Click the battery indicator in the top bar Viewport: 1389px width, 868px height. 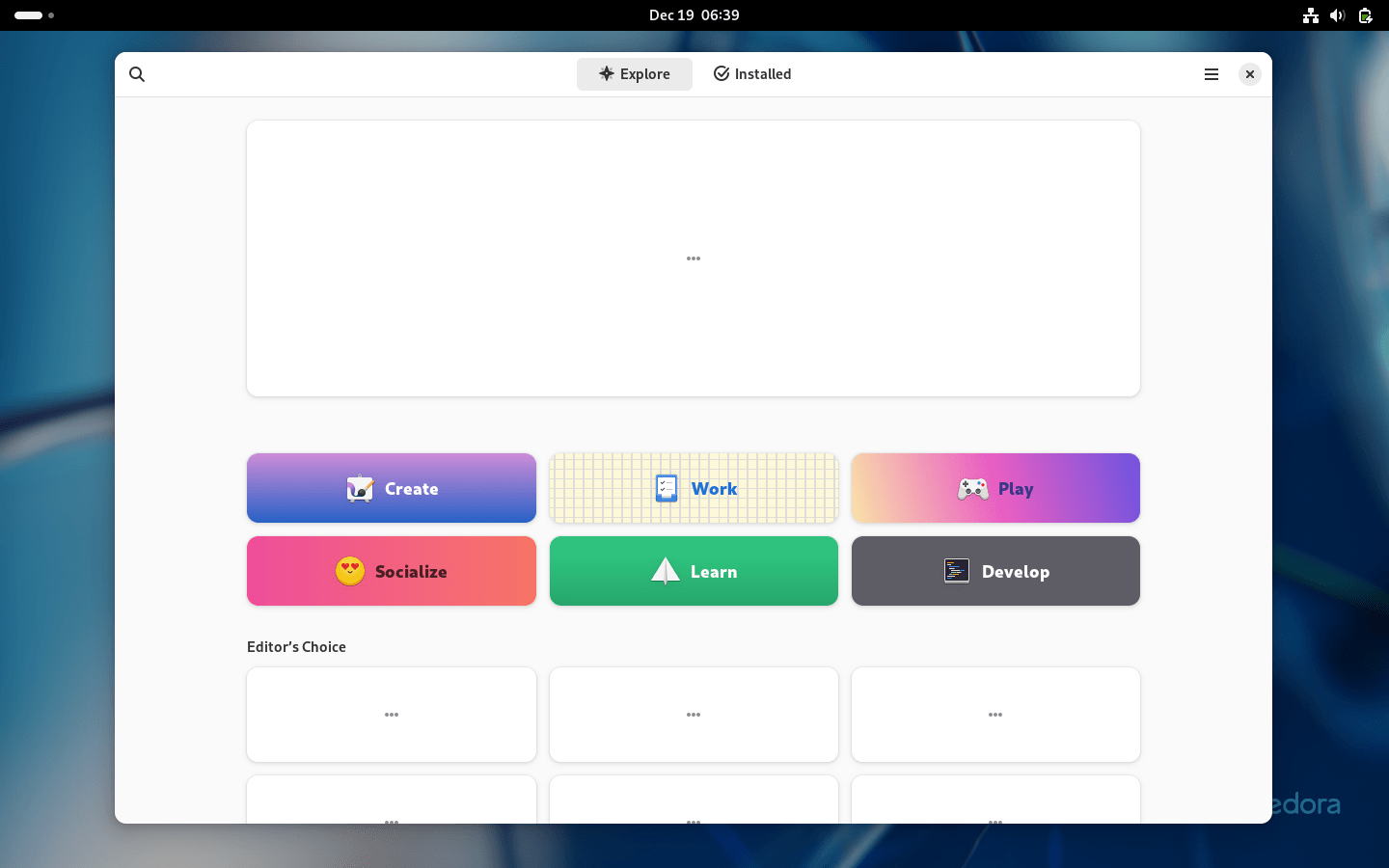[x=1365, y=15]
